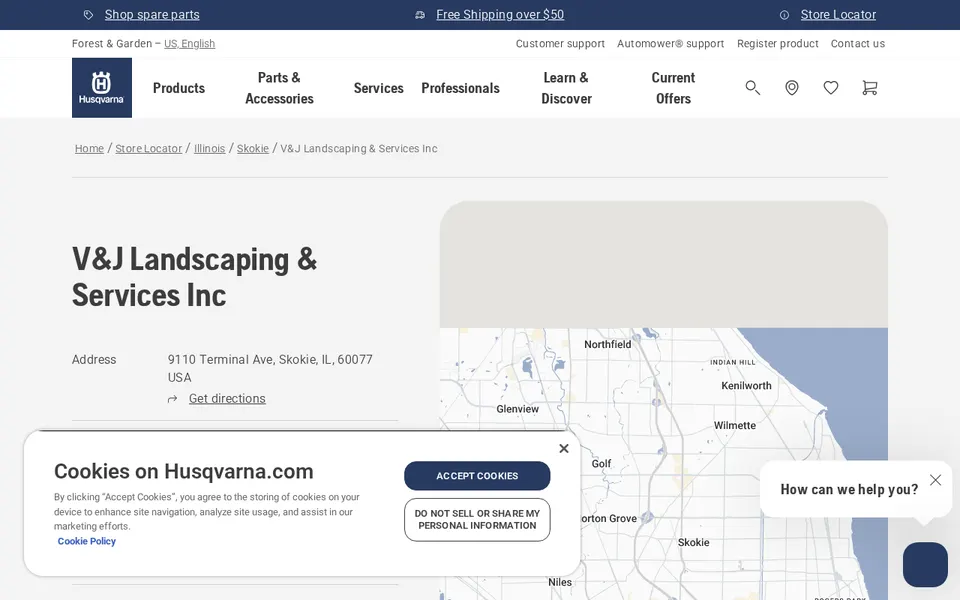Open Parts & Accessories menu
The width and height of the screenshot is (960, 600).
(279, 88)
